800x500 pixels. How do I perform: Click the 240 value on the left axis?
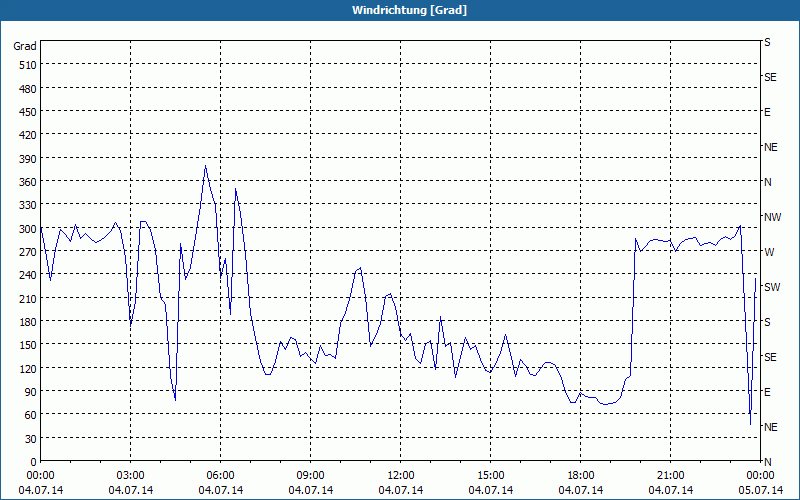(x=28, y=276)
